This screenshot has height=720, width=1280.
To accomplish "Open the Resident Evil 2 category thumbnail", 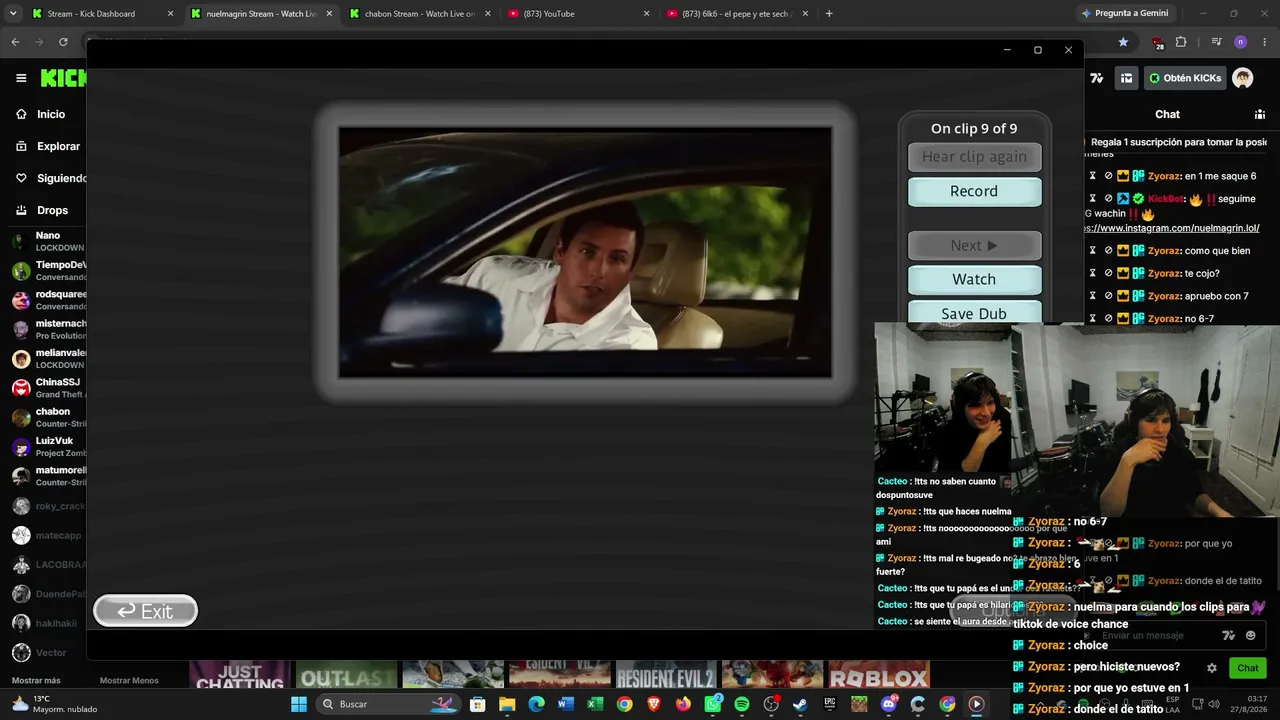I will point(666,675).
